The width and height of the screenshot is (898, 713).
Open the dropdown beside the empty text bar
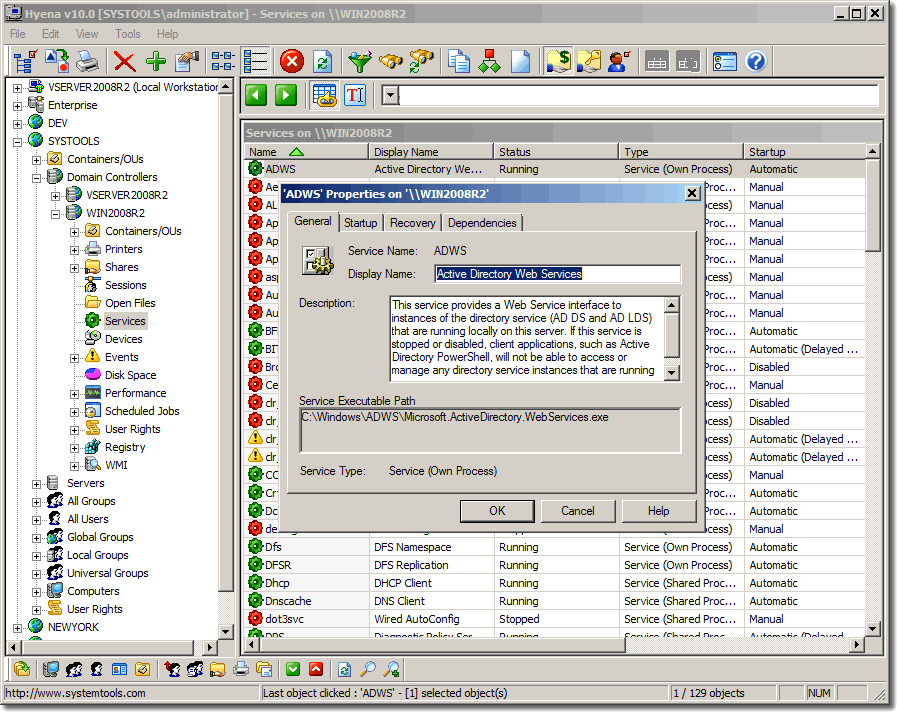coord(390,95)
